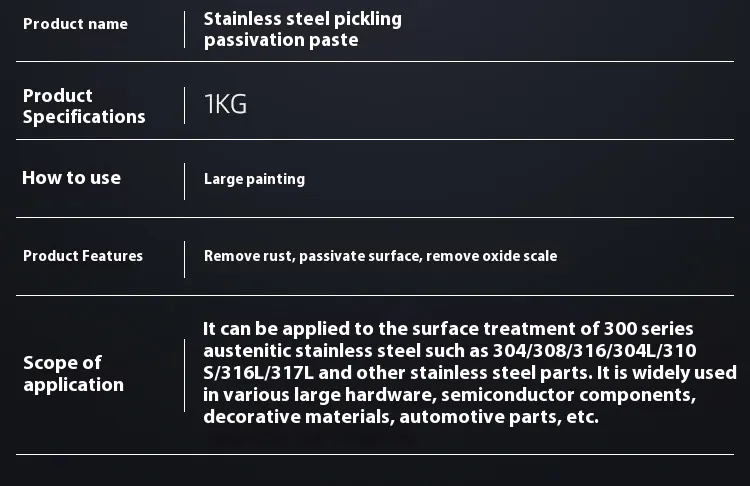Click the vertical separator beside "Product Features"
The image size is (750, 486).
point(185,258)
